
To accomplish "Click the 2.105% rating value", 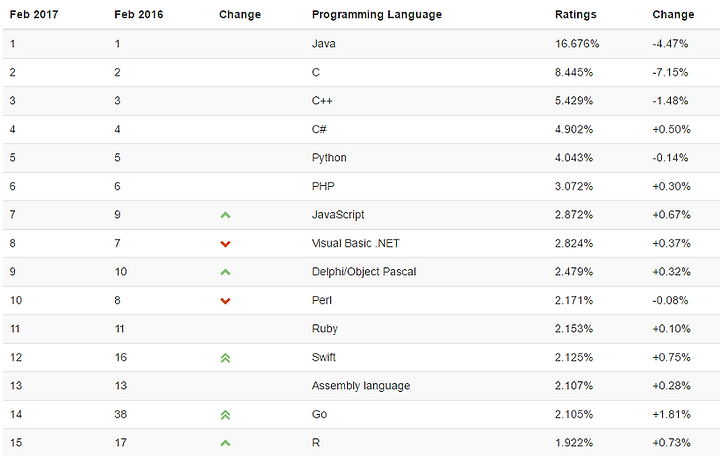I will [x=574, y=414].
